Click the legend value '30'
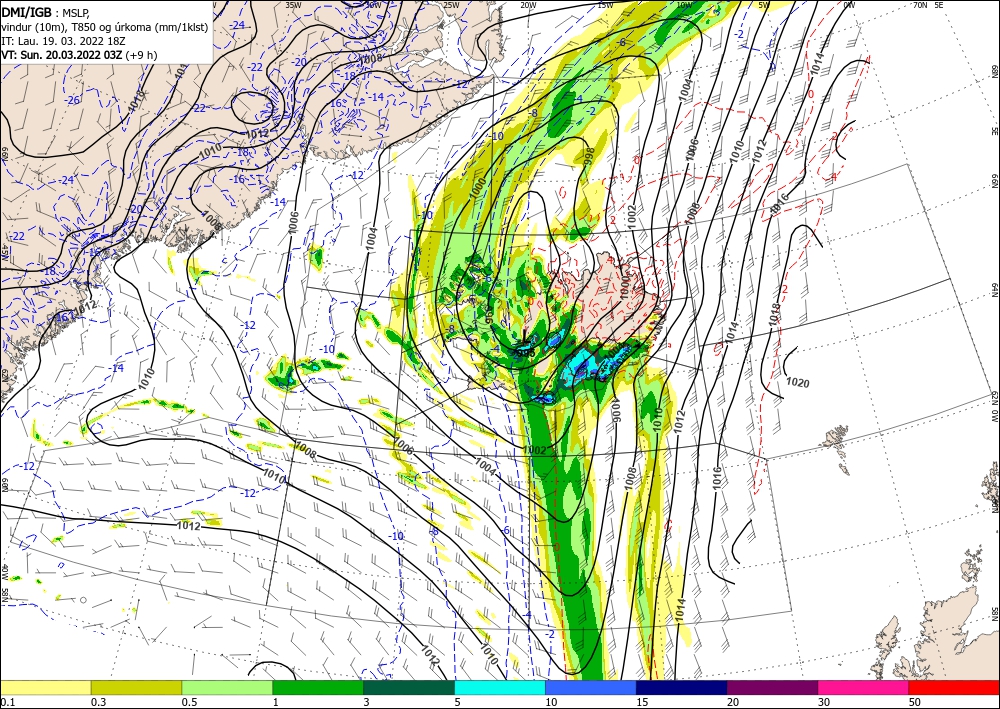The width and height of the screenshot is (1000, 709). [x=824, y=702]
